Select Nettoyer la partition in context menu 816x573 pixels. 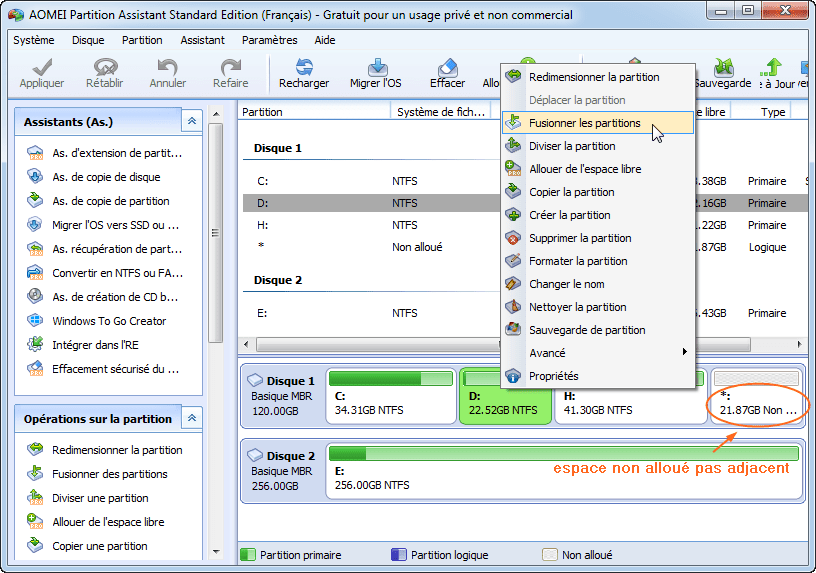click(x=597, y=307)
